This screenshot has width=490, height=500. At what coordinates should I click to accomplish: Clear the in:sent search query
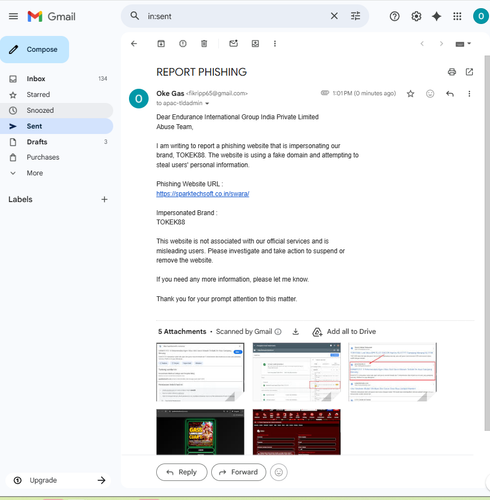pos(334,16)
